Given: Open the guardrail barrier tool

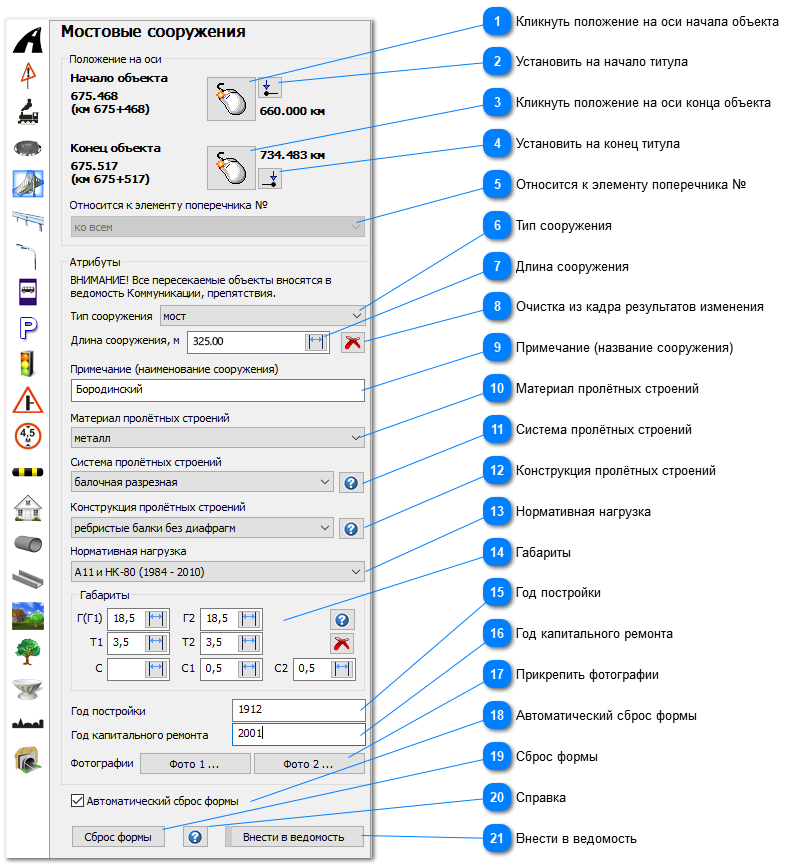Looking at the screenshot, I should pyautogui.click(x=27, y=219).
